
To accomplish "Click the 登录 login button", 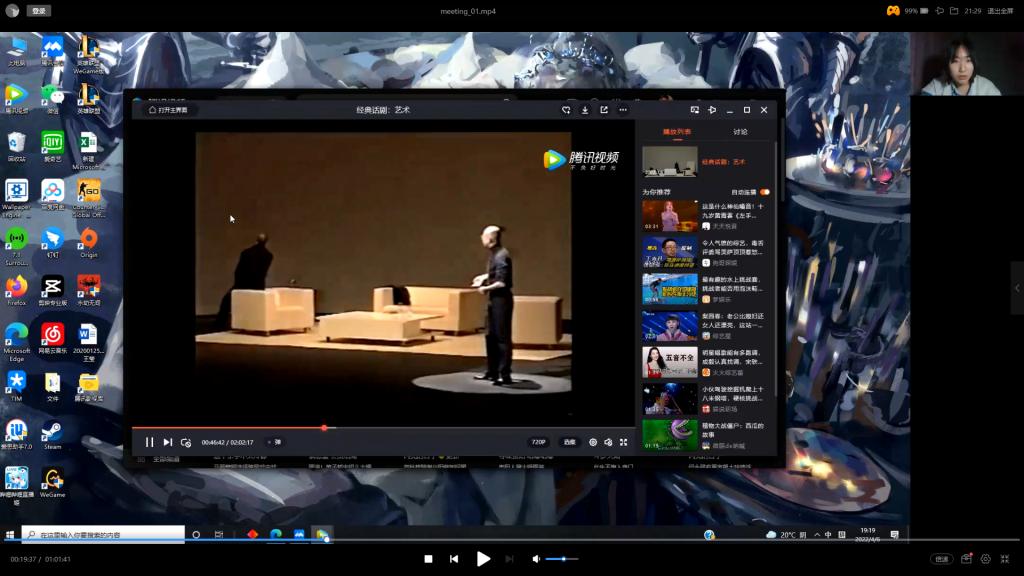I will pyautogui.click(x=38, y=11).
